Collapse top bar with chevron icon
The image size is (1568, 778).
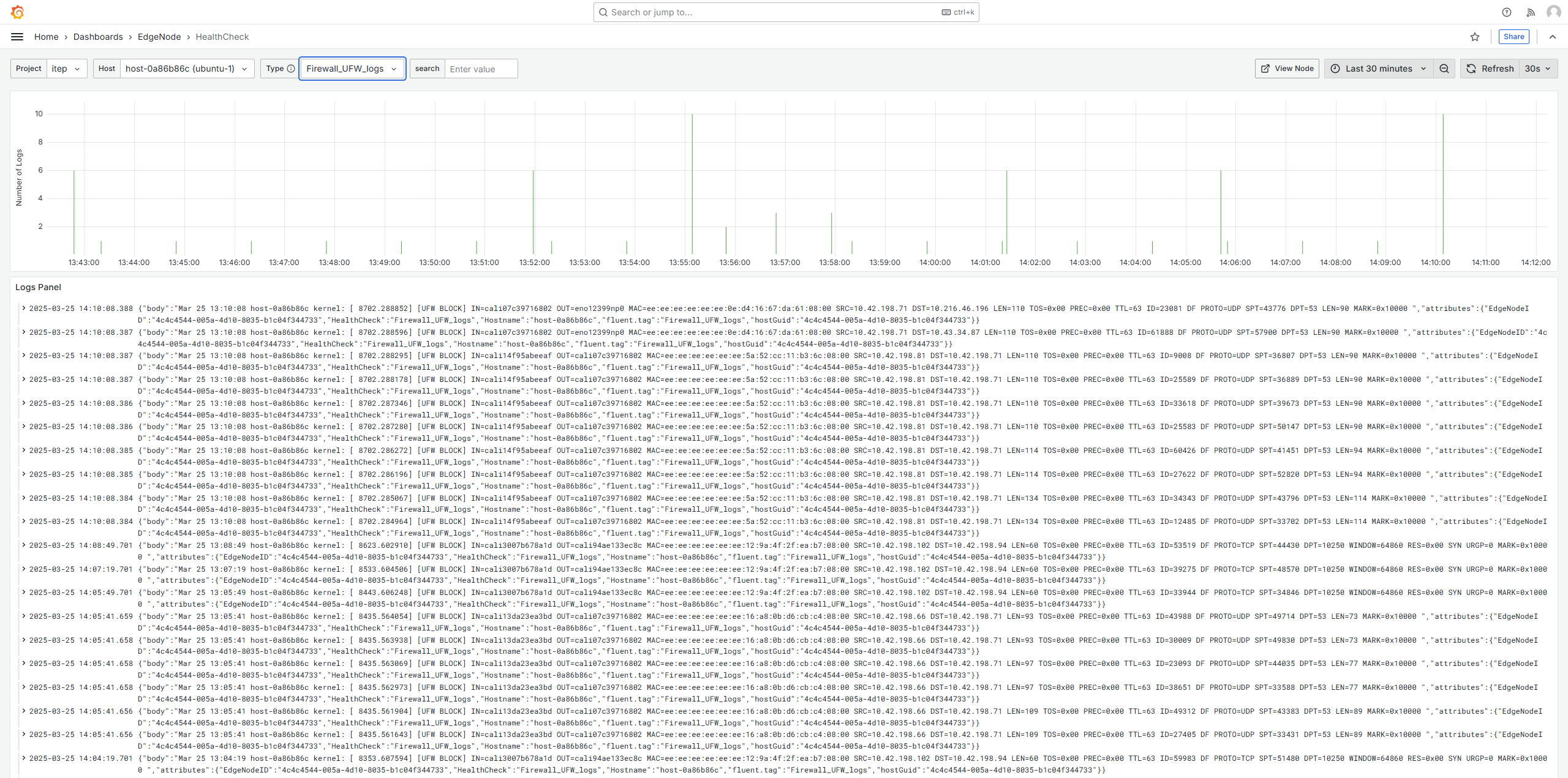[1553, 37]
